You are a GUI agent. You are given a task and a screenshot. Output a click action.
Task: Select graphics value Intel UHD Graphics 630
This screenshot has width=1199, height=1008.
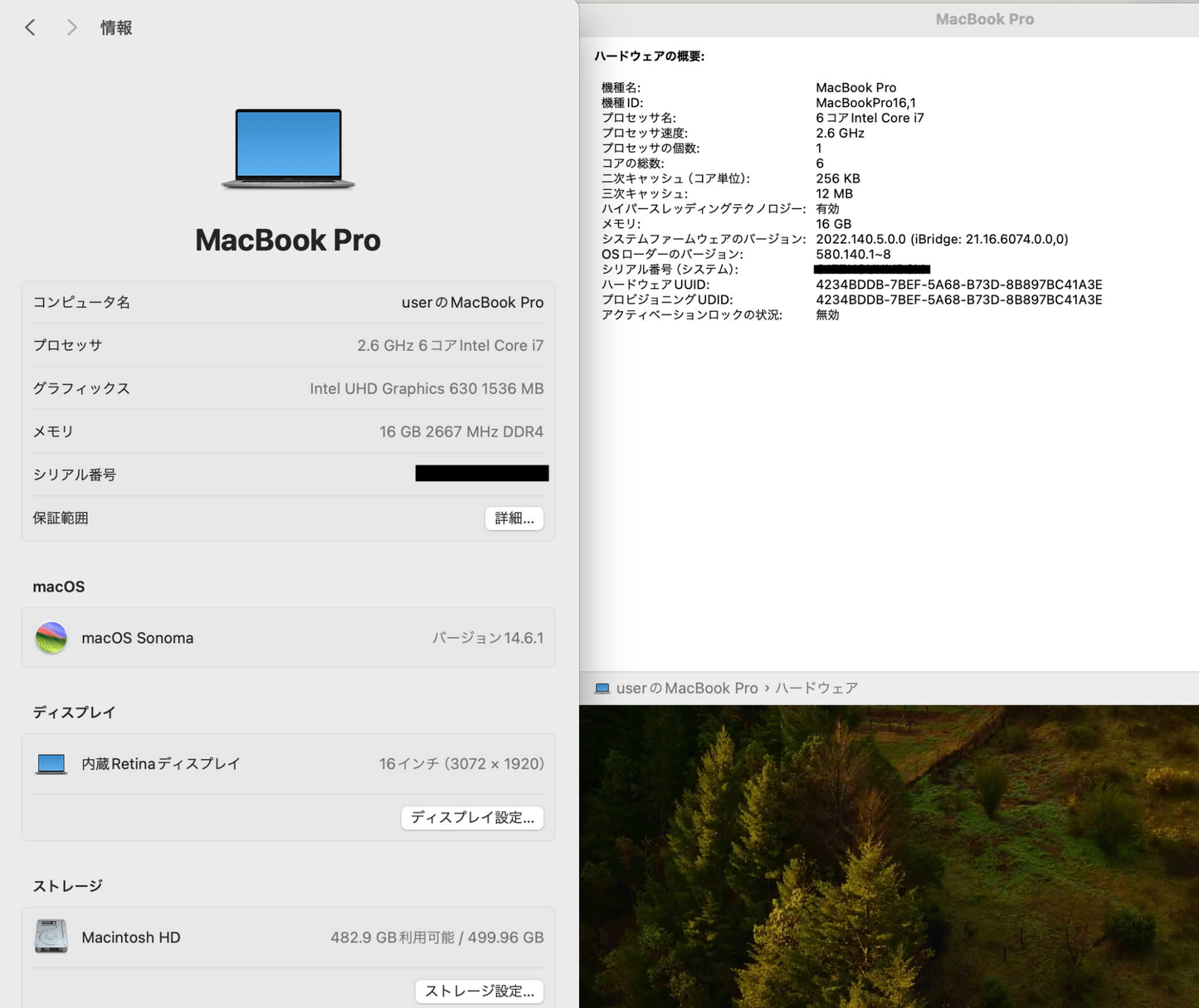pos(426,389)
